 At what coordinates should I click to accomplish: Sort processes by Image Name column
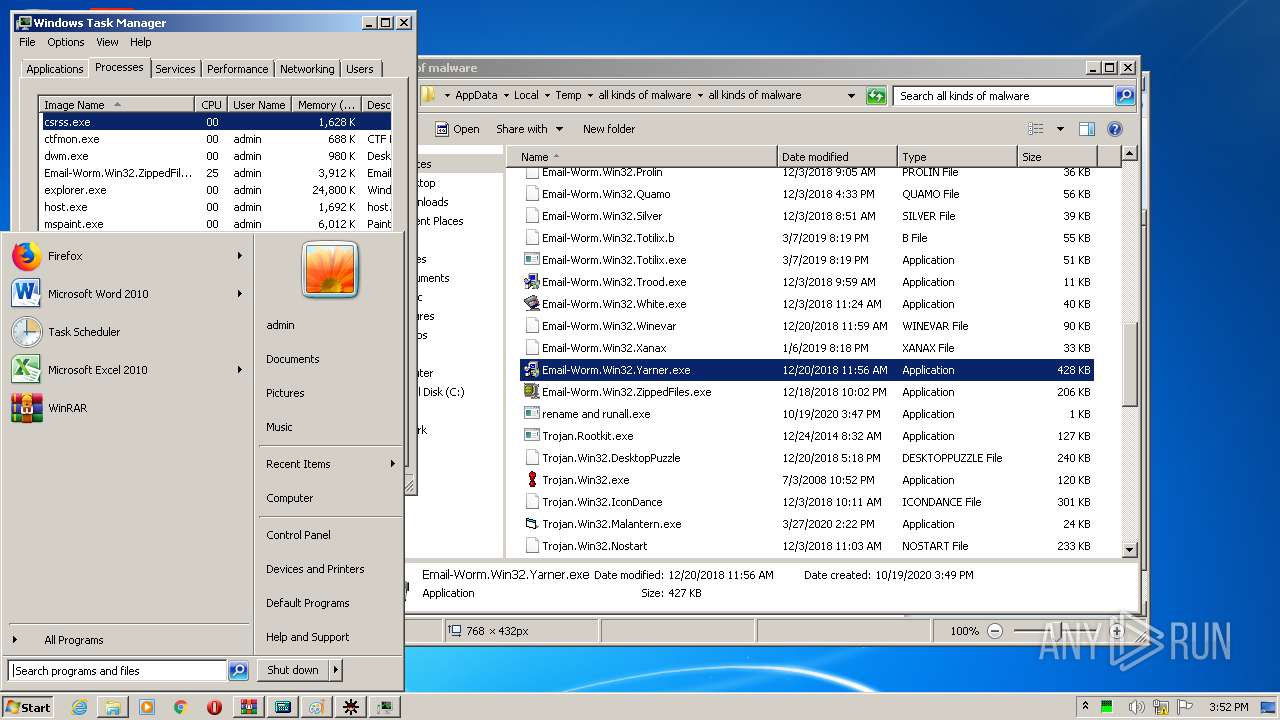point(117,105)
